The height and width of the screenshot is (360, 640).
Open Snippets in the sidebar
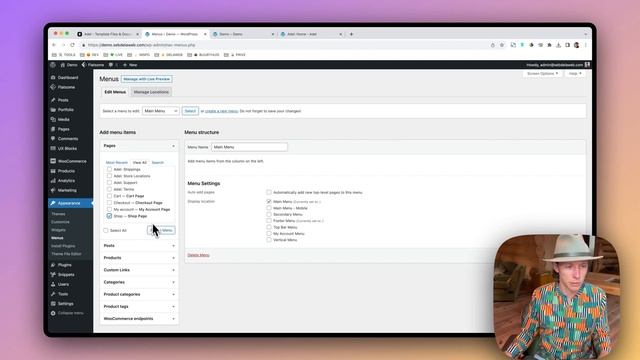pyautogui.click(x=66, y=275)
